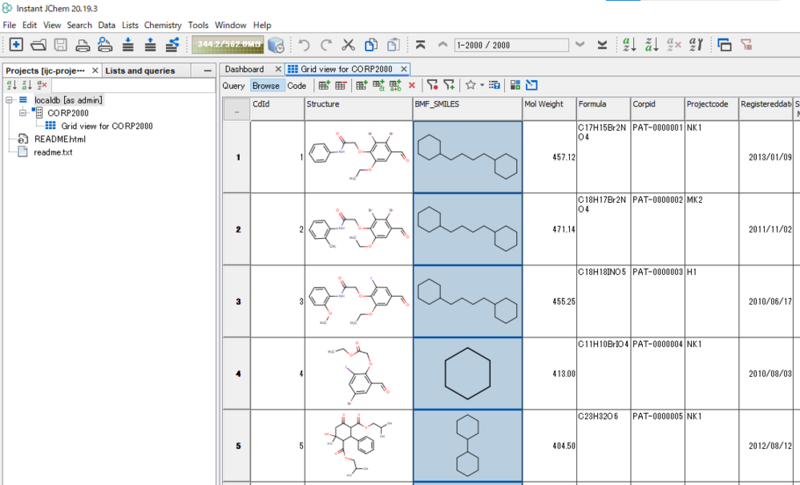Screen dimensions: 800x485
Task: Go to previous record page
Action: [442, 45]
